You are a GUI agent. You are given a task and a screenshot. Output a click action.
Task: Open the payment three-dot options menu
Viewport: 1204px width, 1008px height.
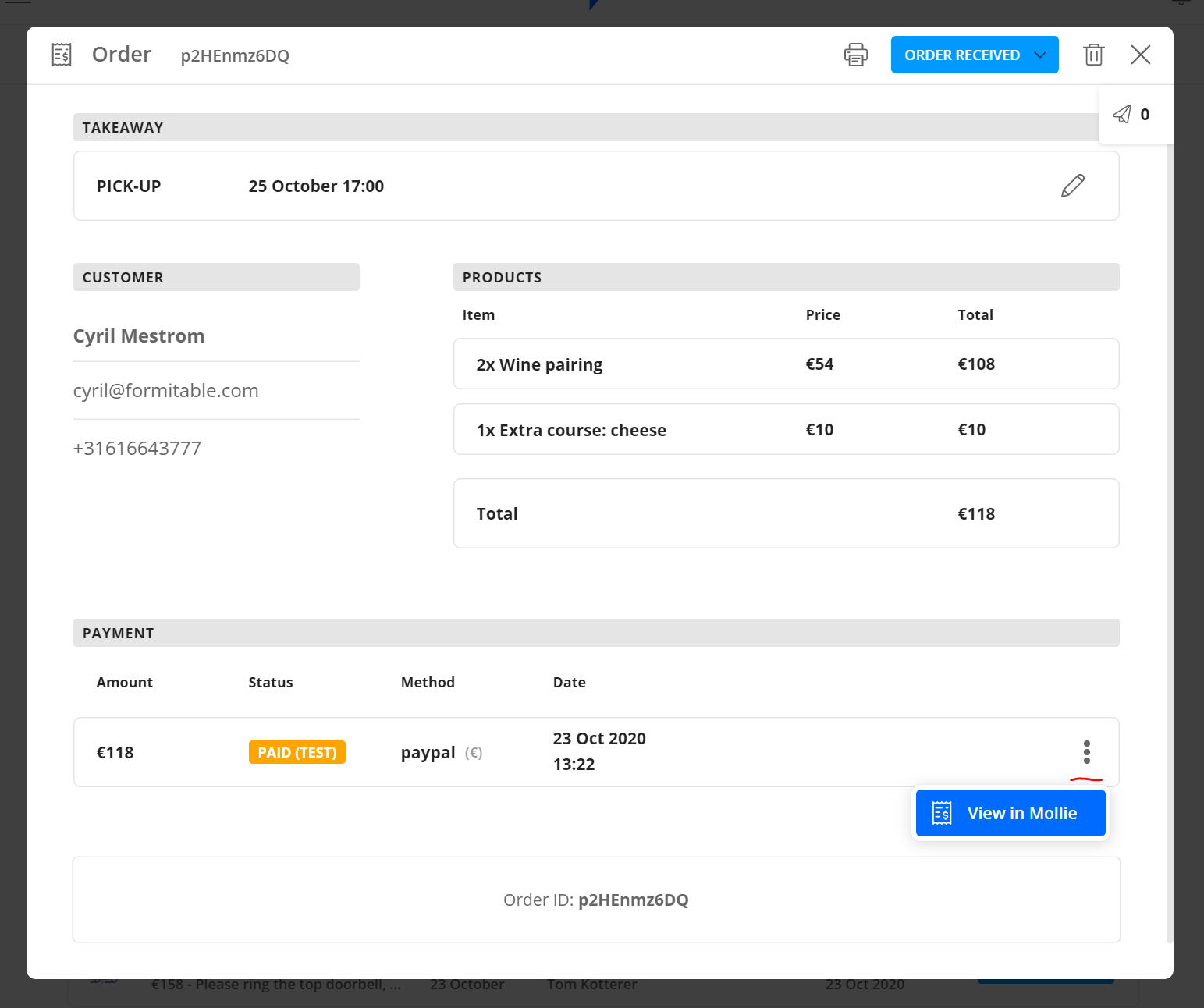point(1087,752)
